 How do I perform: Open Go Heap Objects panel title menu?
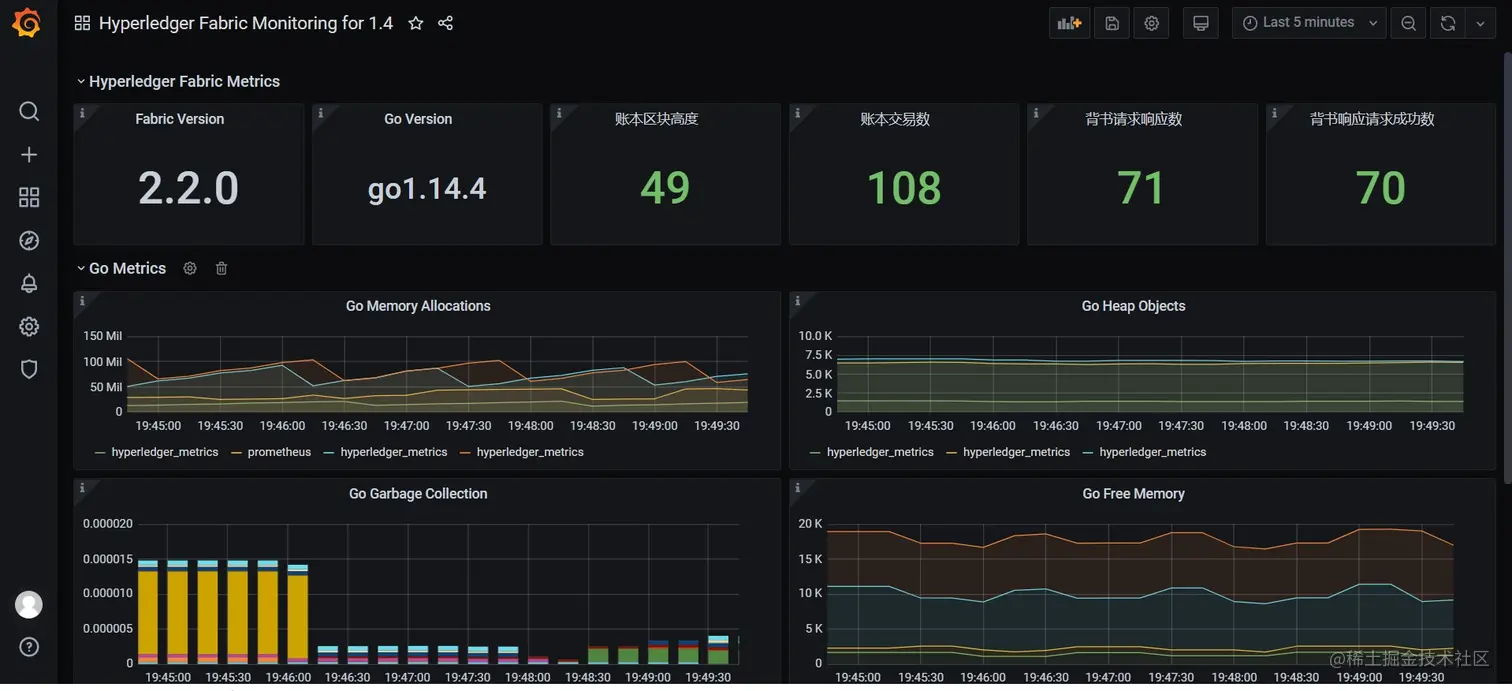click(x=1133, y=306)
